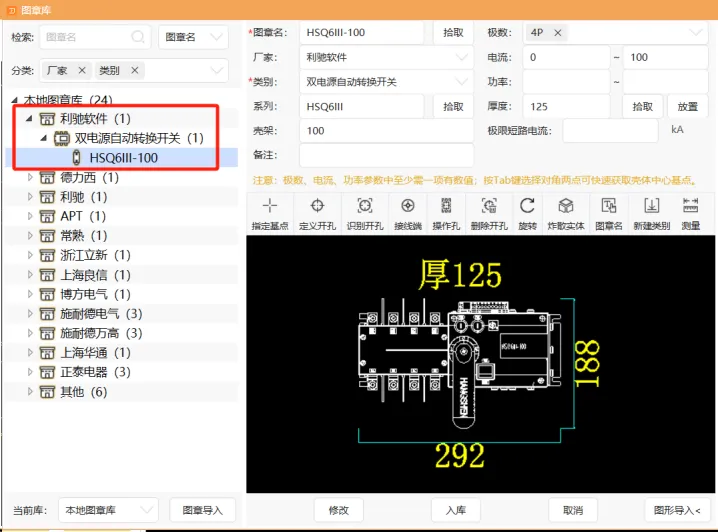718x532 pixels.
Task: Click the switch drawing preview
Action: coord(481,364)
